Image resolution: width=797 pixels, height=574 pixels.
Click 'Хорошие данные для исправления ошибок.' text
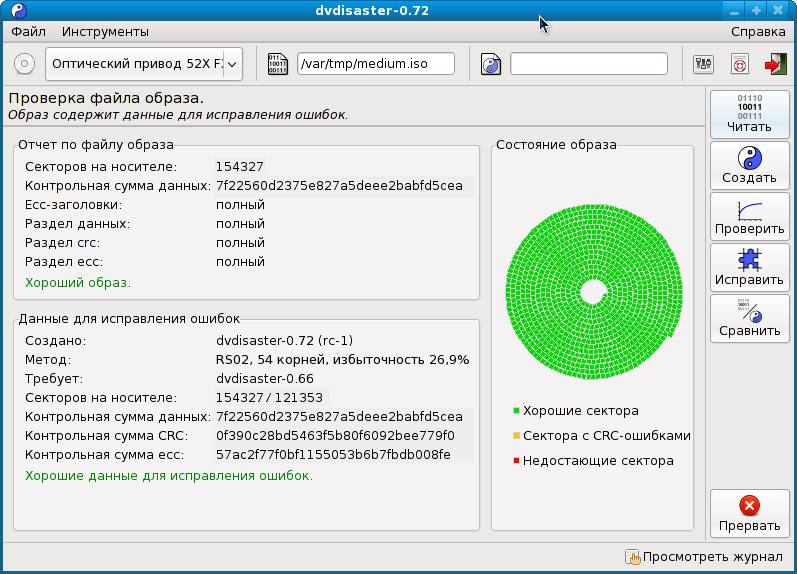coord(169,476)
